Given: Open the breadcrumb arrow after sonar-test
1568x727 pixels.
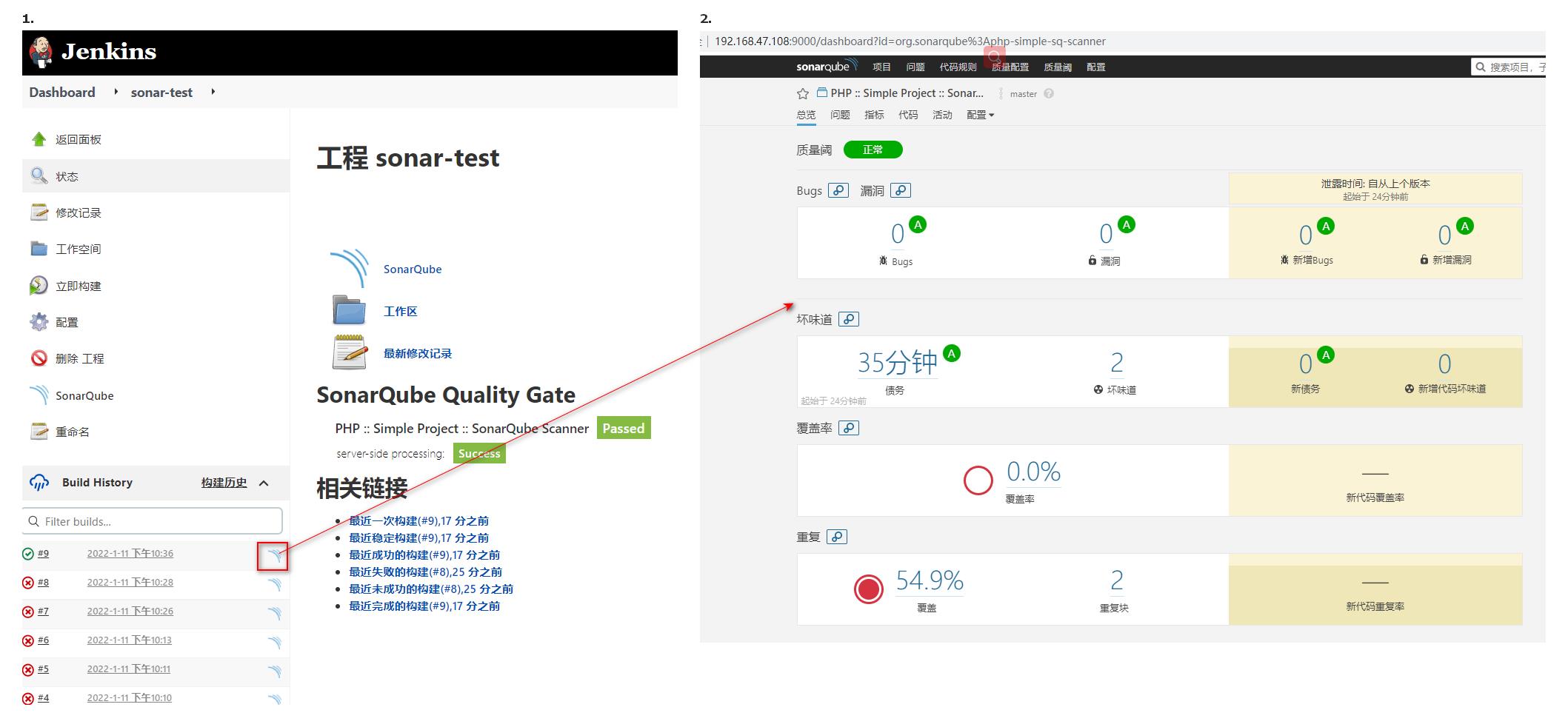Looking at the screenshot, I should pyautogui.click(x=213, y=92).
